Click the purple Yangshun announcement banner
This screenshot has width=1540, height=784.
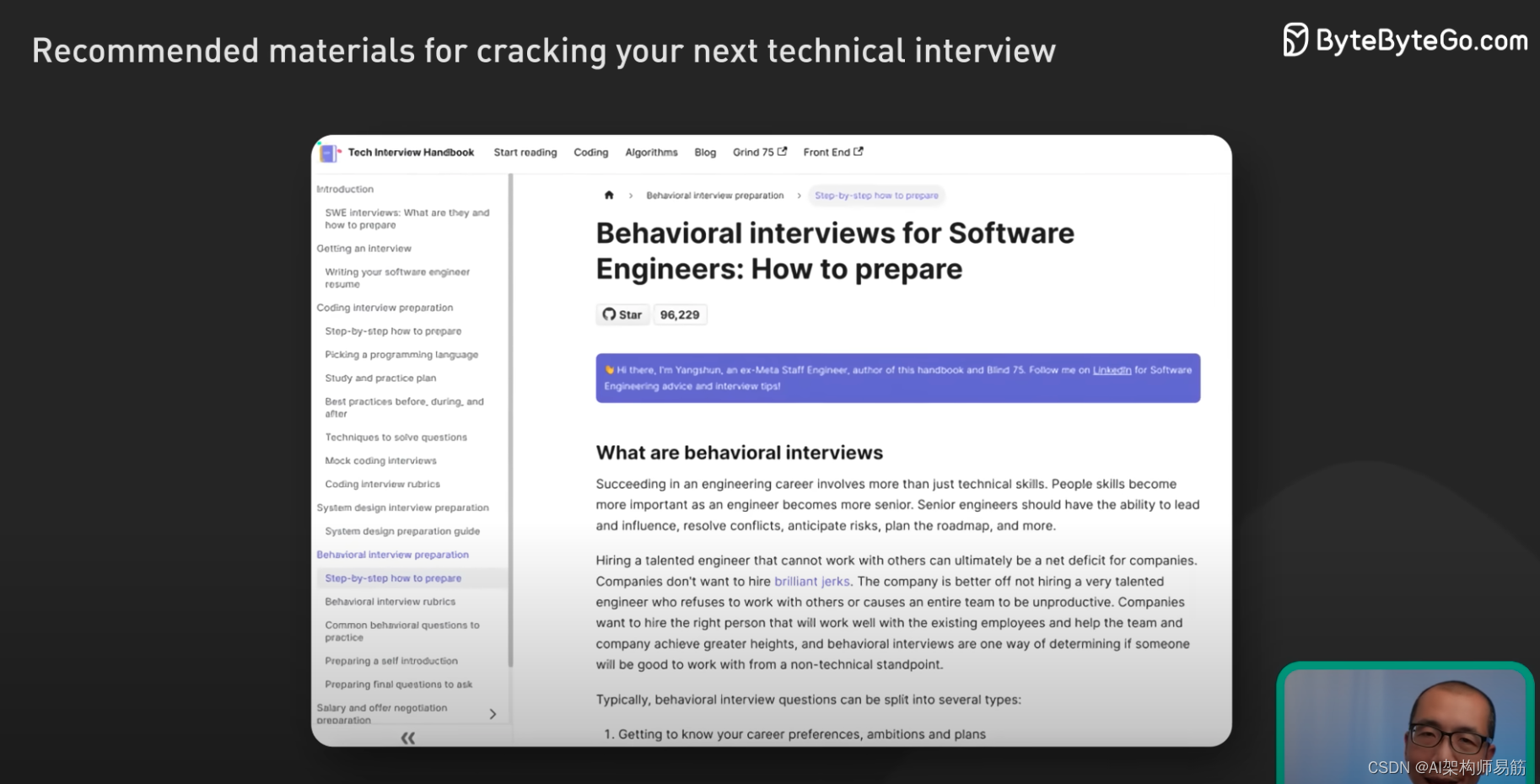click(897, 378)
